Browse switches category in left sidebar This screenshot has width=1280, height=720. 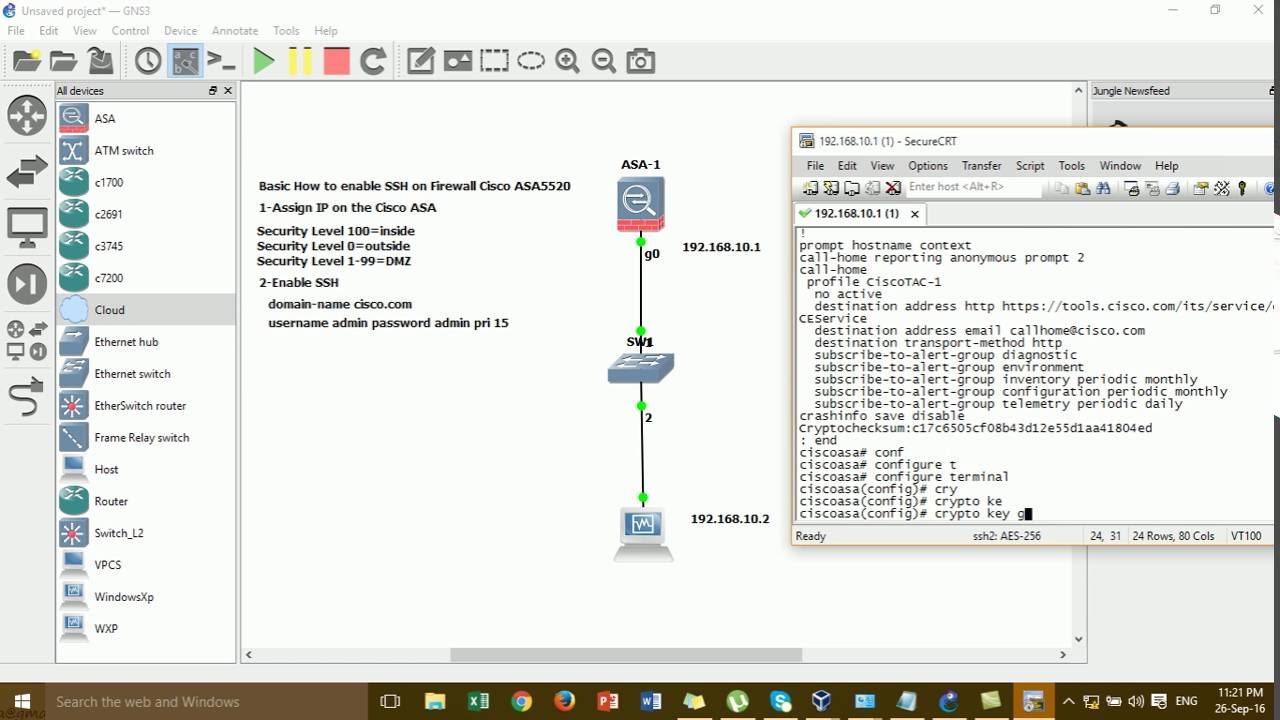(27, 171)
